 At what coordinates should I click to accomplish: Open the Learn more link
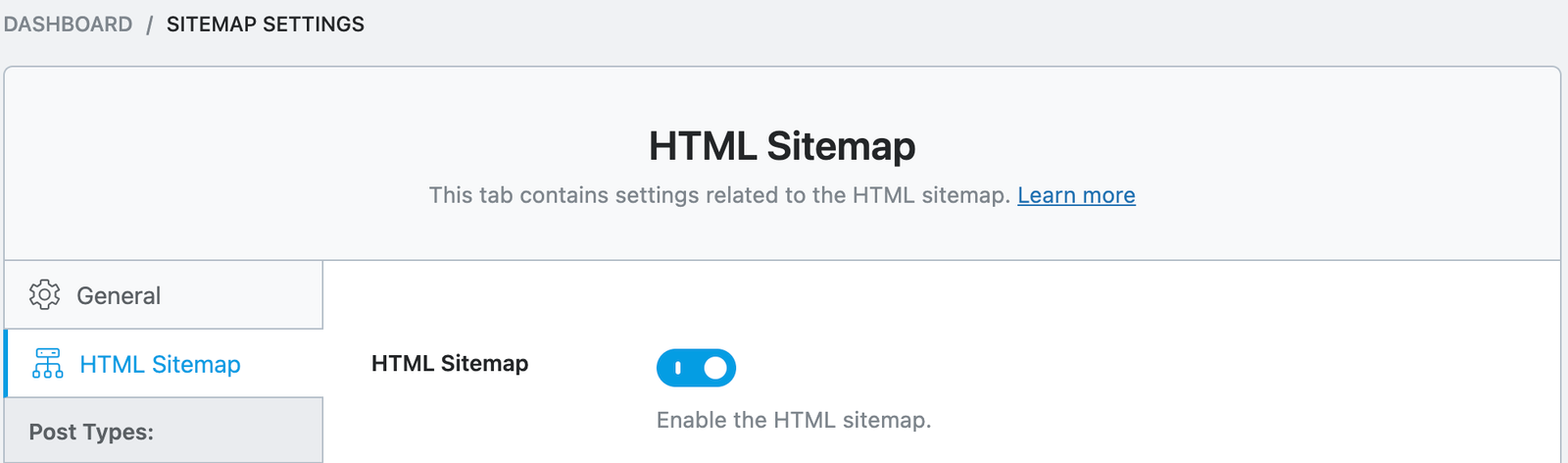[1076, 195]
